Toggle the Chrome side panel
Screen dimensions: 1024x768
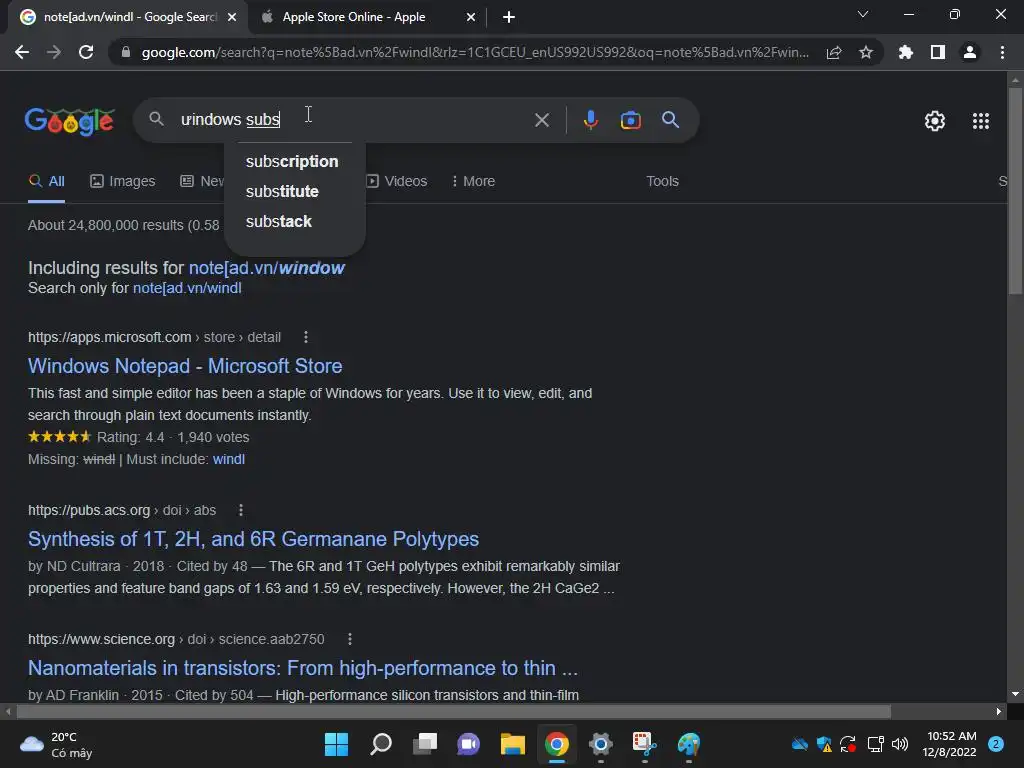click(938, 52)
